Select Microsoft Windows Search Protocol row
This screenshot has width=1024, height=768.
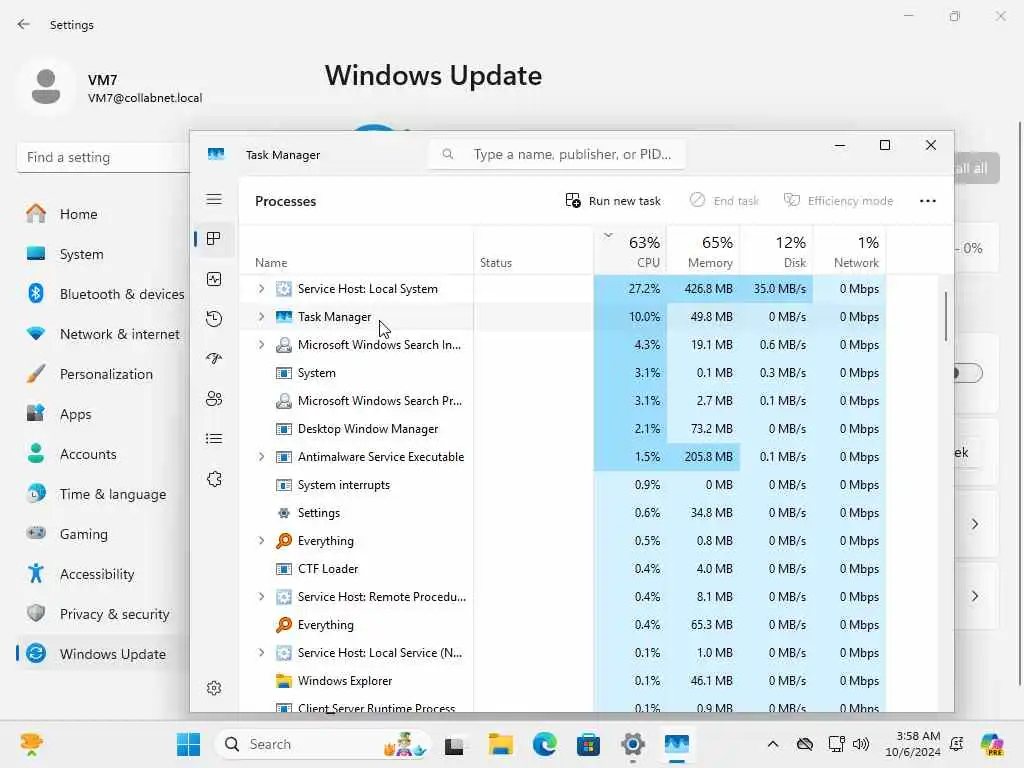click(562, 401)
